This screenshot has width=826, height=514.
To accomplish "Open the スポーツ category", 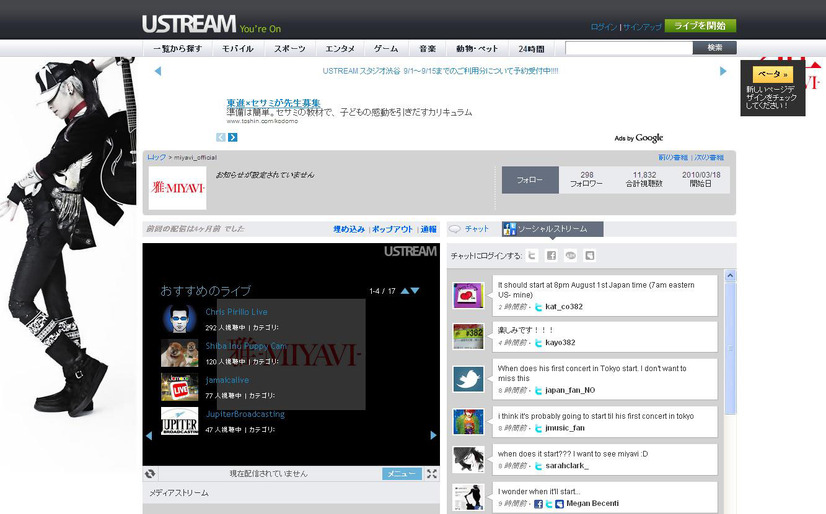I will 289,48.
